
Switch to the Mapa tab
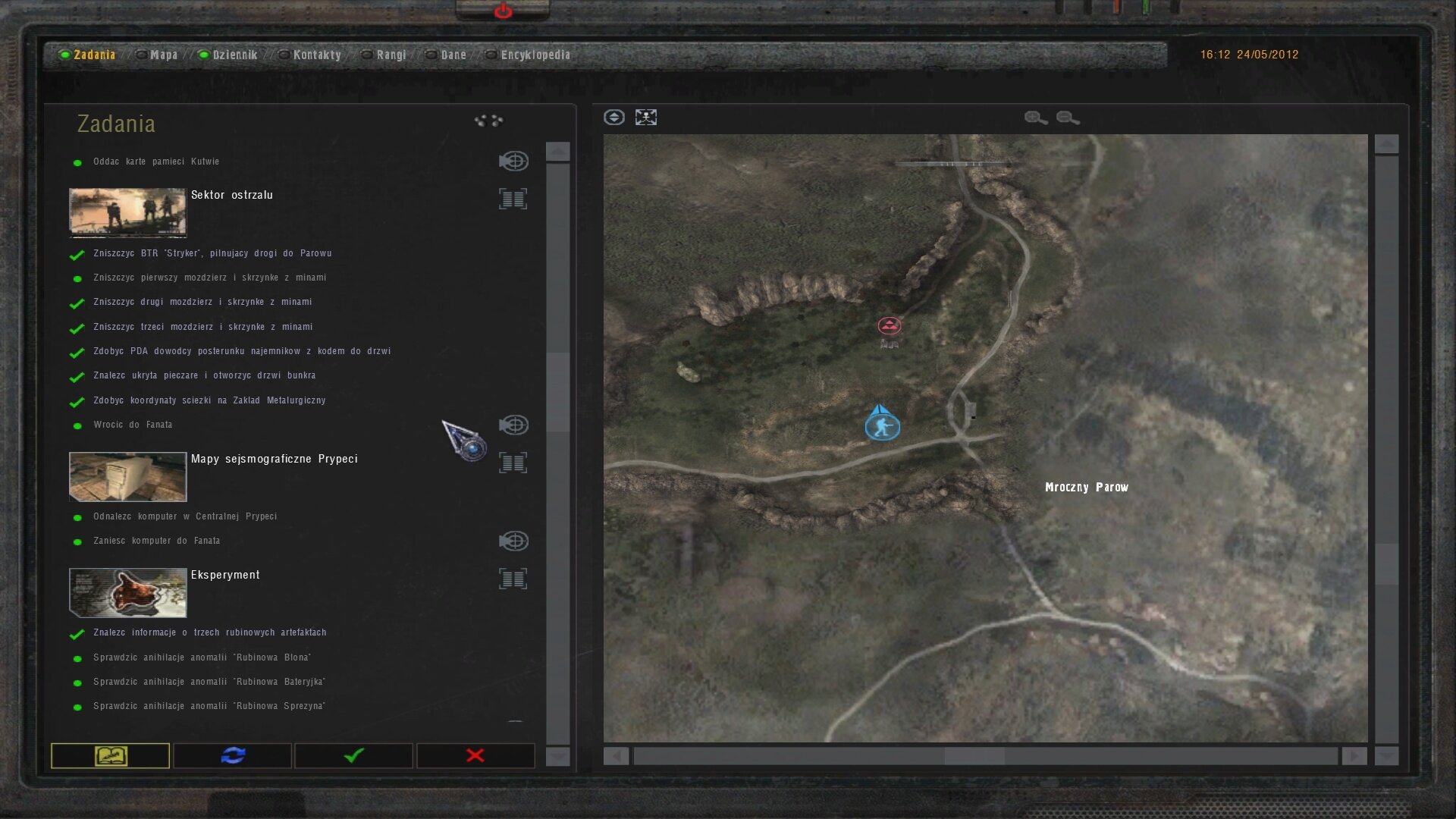point(163,55)
